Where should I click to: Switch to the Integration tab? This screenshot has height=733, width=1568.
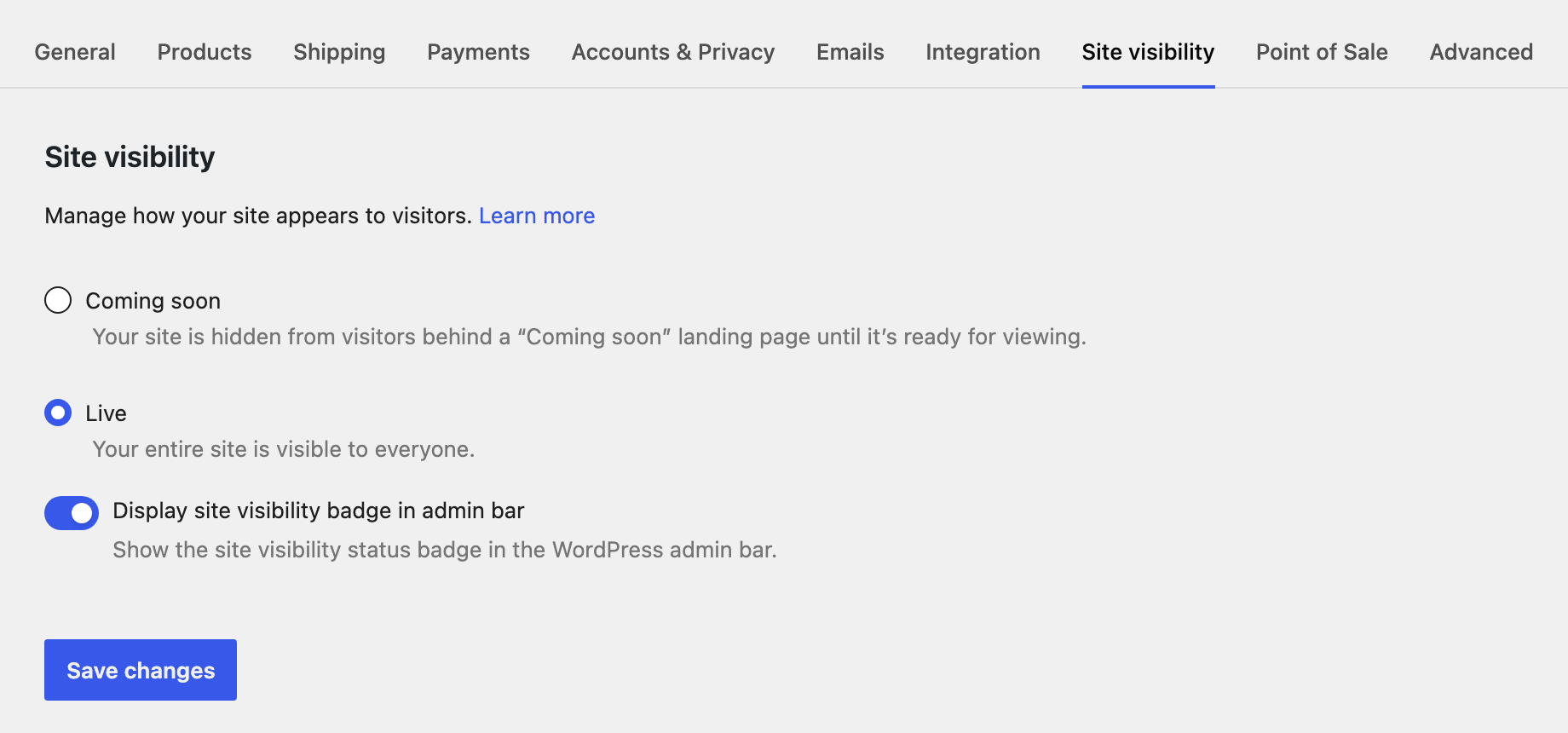[983, 52]
